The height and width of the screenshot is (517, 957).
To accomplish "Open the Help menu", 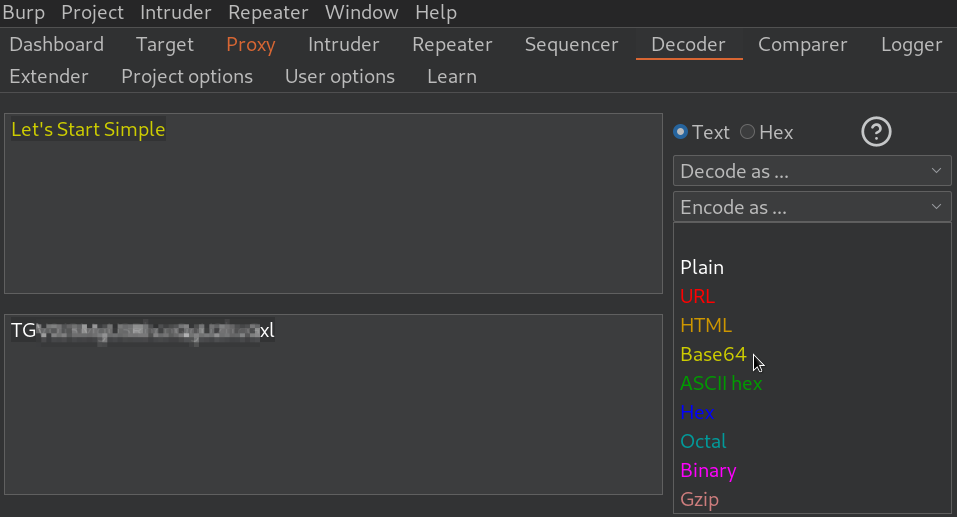I will point(436,12).
